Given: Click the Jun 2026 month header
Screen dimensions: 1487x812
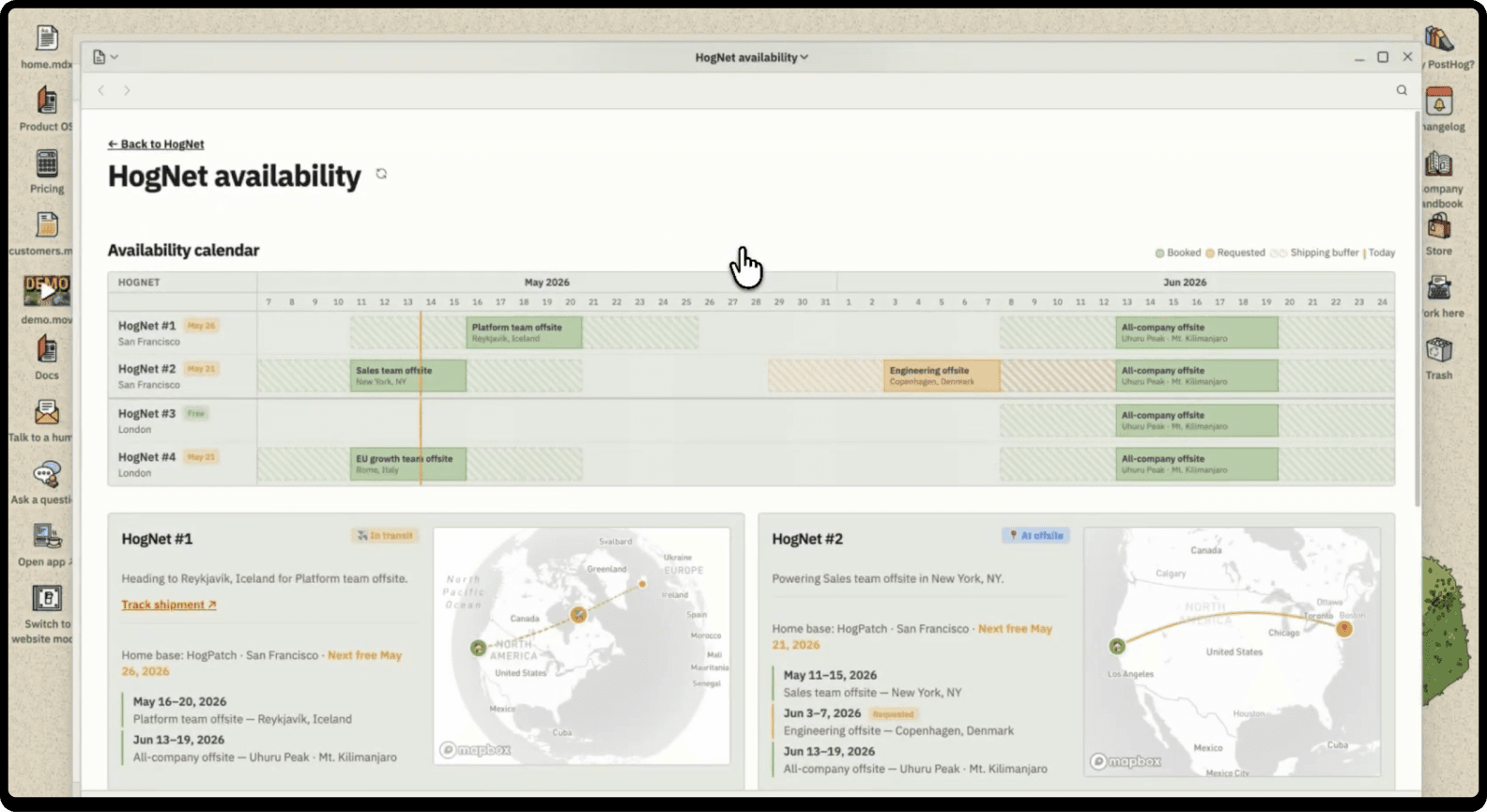Looking at the screenshot, I should click(x=1185, y=282).
